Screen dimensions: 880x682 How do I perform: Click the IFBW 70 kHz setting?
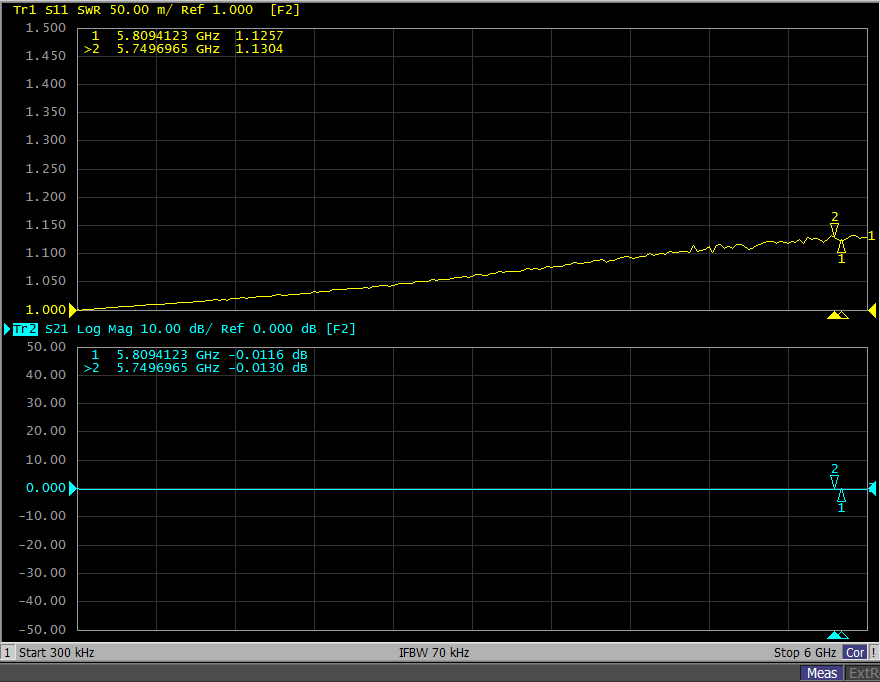(434, 653)
